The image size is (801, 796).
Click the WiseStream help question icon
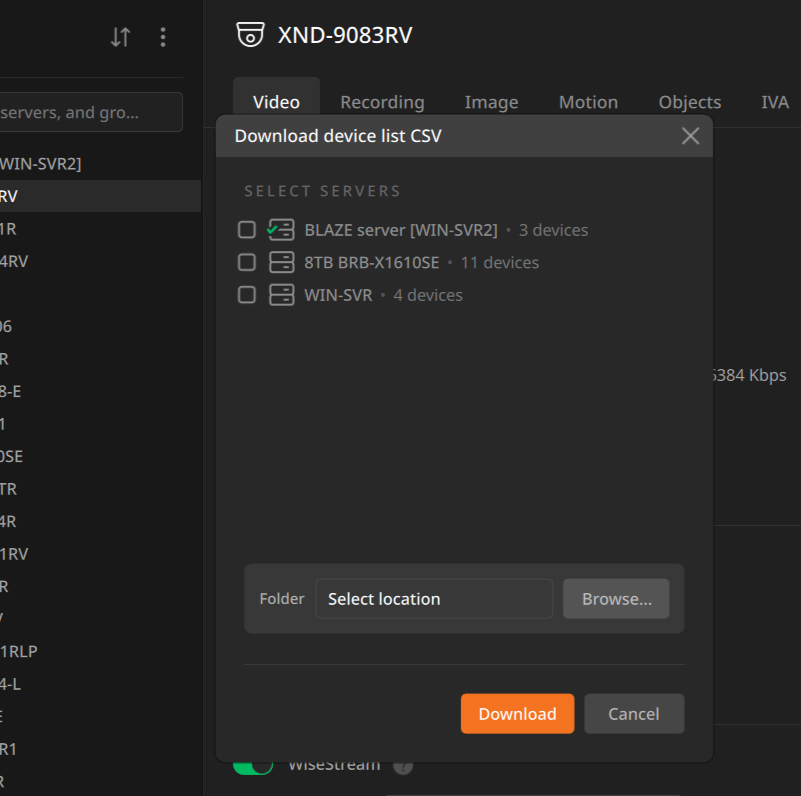click(403, 767)
